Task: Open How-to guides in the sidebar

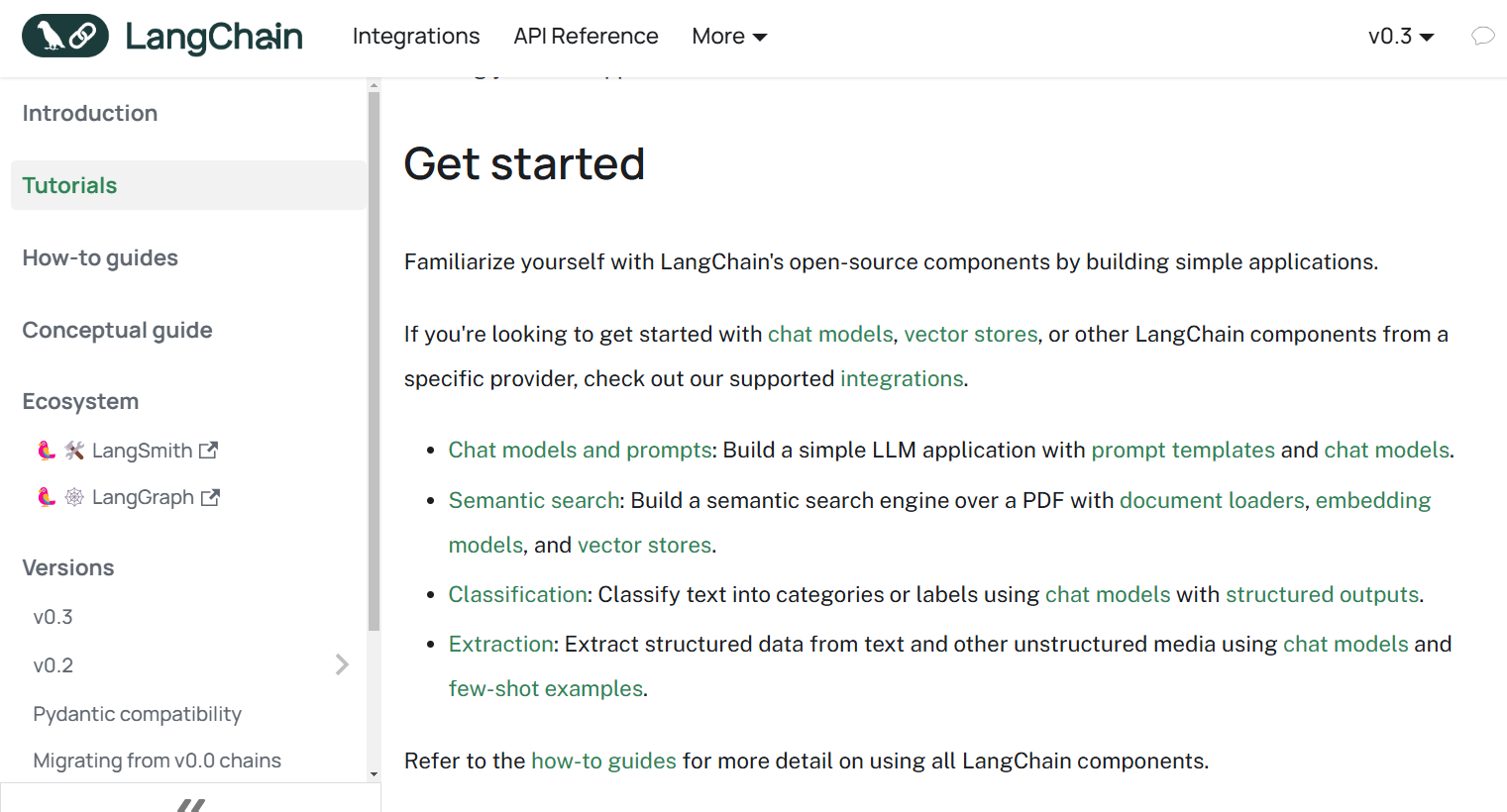Action: 100,257
